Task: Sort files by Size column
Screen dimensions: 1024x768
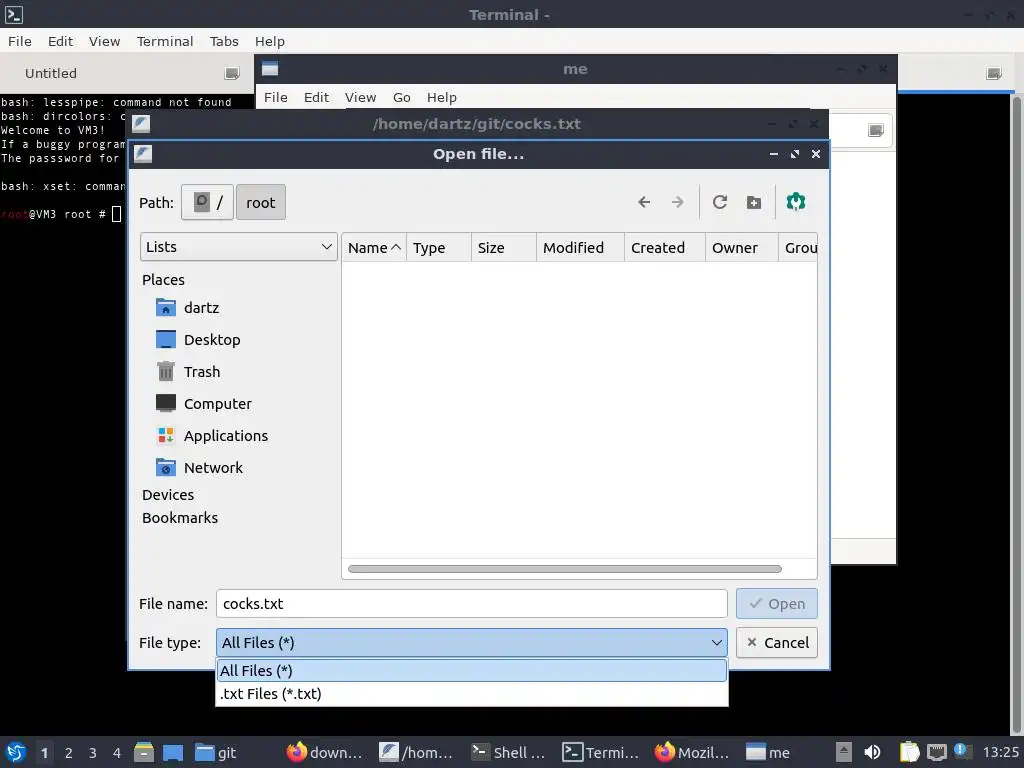Action: (504, 248)
